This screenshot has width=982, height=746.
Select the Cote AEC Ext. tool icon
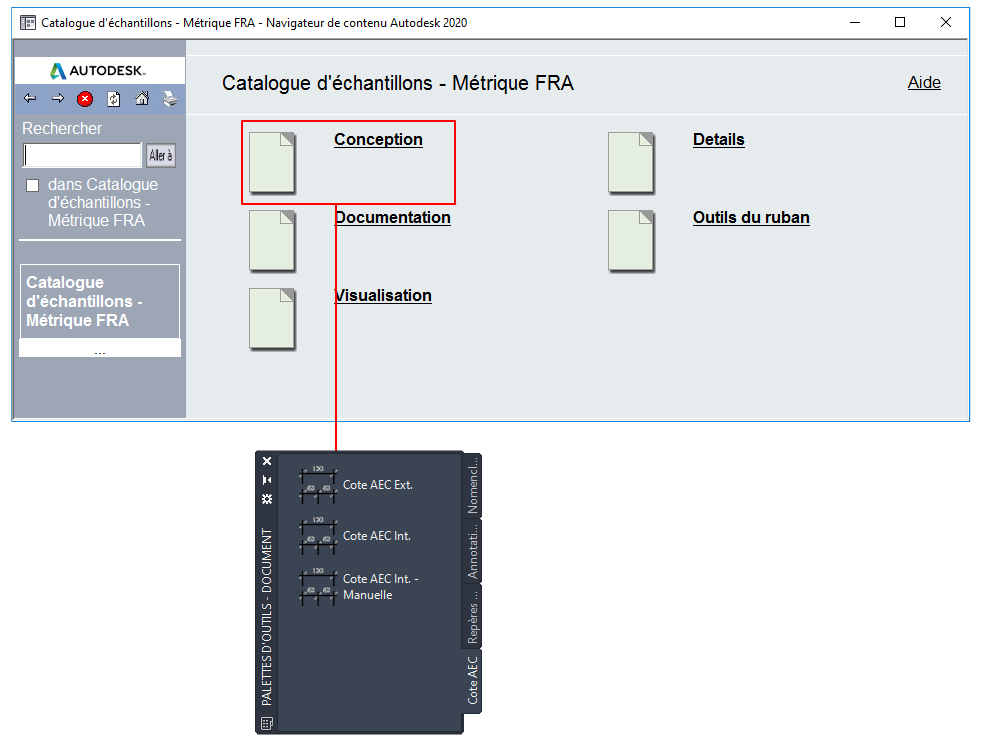(x=318, y=485)
